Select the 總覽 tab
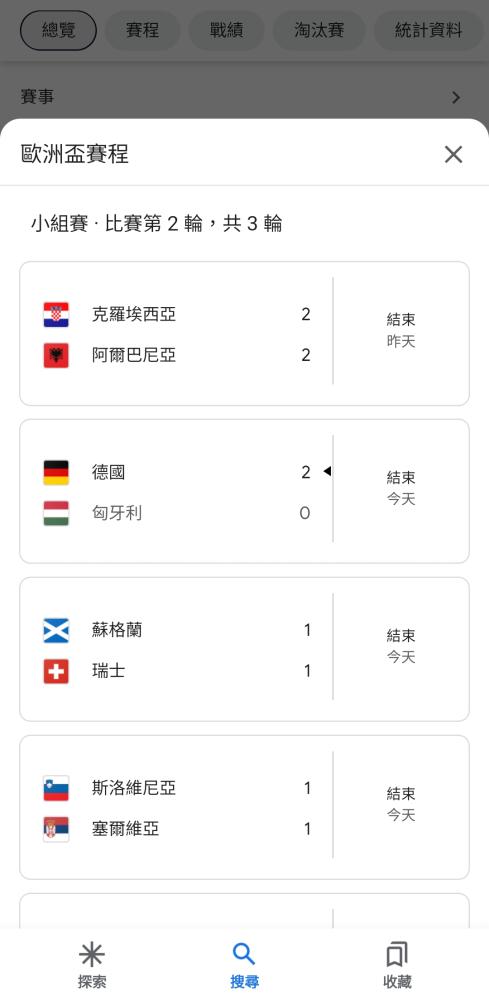 59,30
